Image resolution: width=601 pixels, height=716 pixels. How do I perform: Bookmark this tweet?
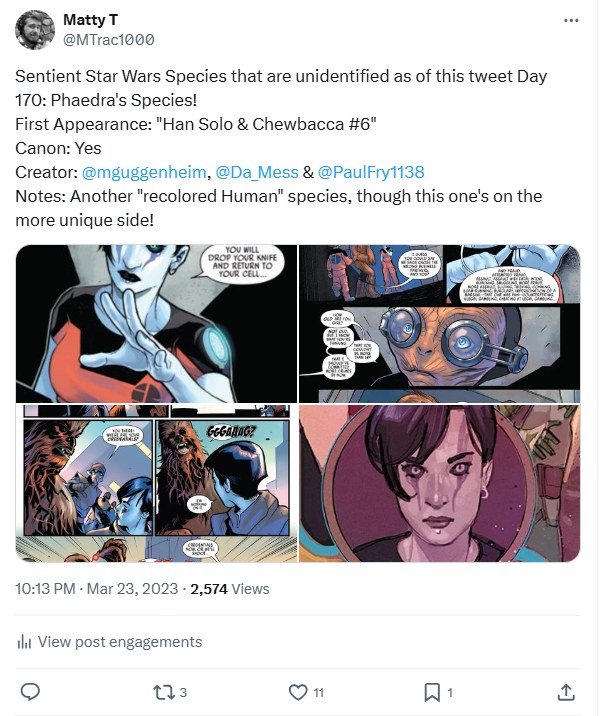[432, 691]
